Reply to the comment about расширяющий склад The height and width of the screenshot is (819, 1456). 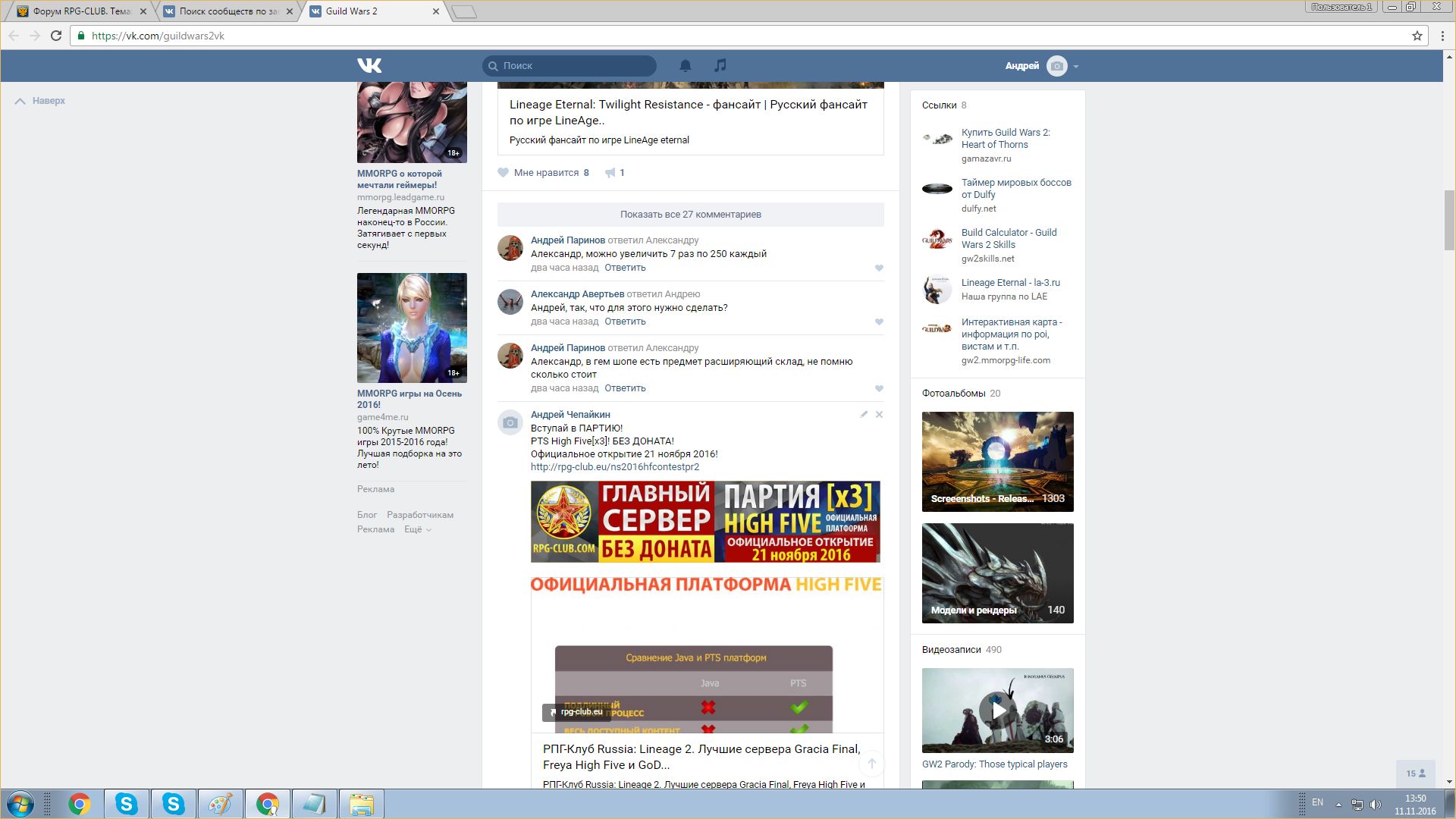click(x=625, y=388)
